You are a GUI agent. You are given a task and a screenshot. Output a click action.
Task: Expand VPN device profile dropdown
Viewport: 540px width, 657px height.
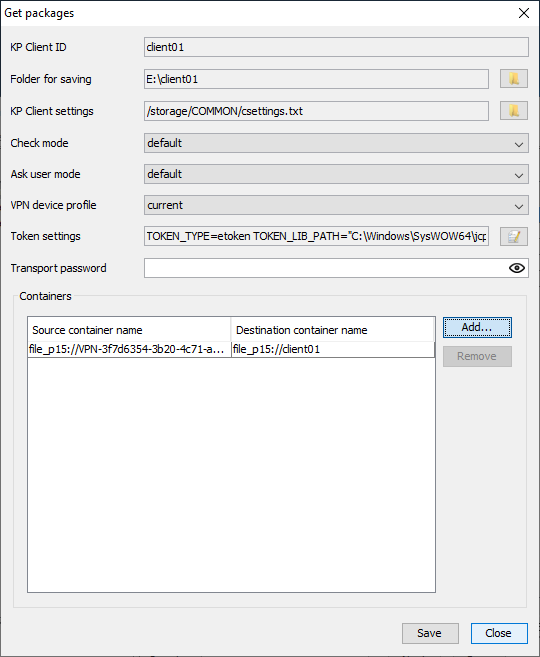(x=336, y=205)
